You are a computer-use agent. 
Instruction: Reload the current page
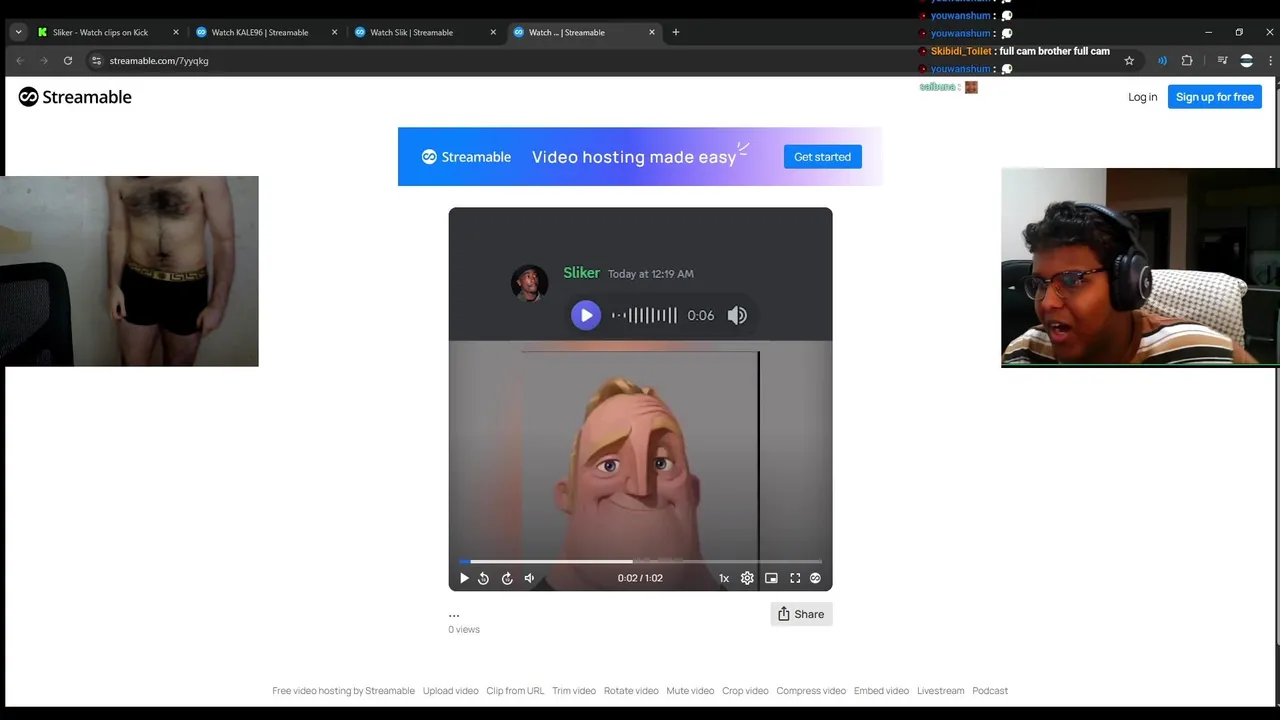pyautogui.click(x=68, y=61)
